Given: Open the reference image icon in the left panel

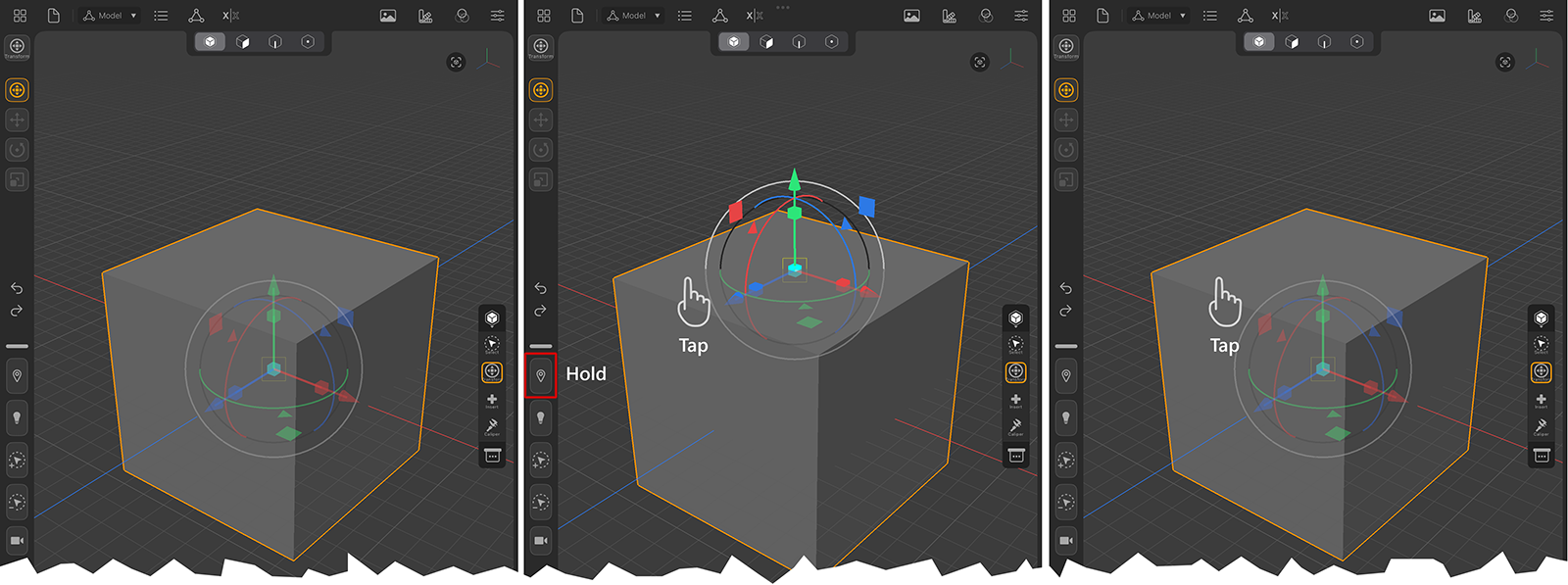Looking at the screenshot, I should click(x=388, y=16).
